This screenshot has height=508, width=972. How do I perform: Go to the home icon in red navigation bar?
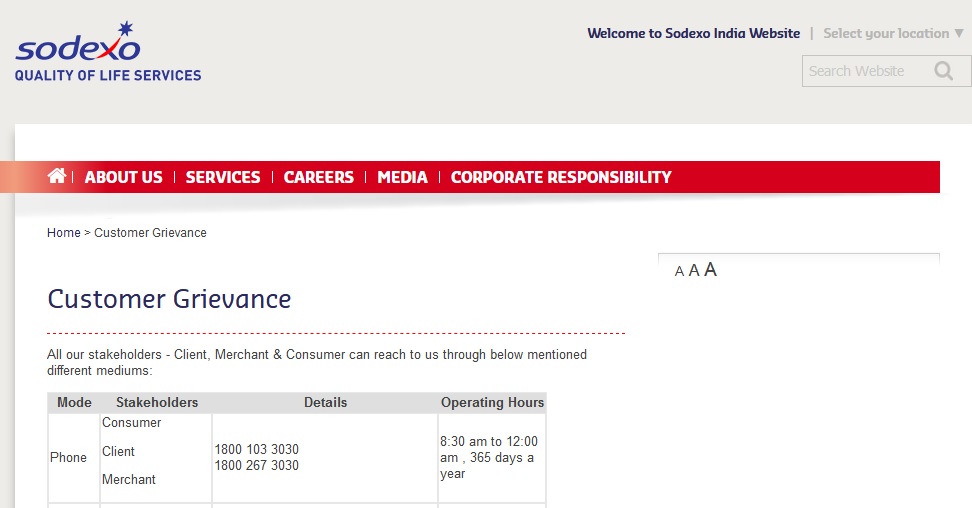pos(56,176)
